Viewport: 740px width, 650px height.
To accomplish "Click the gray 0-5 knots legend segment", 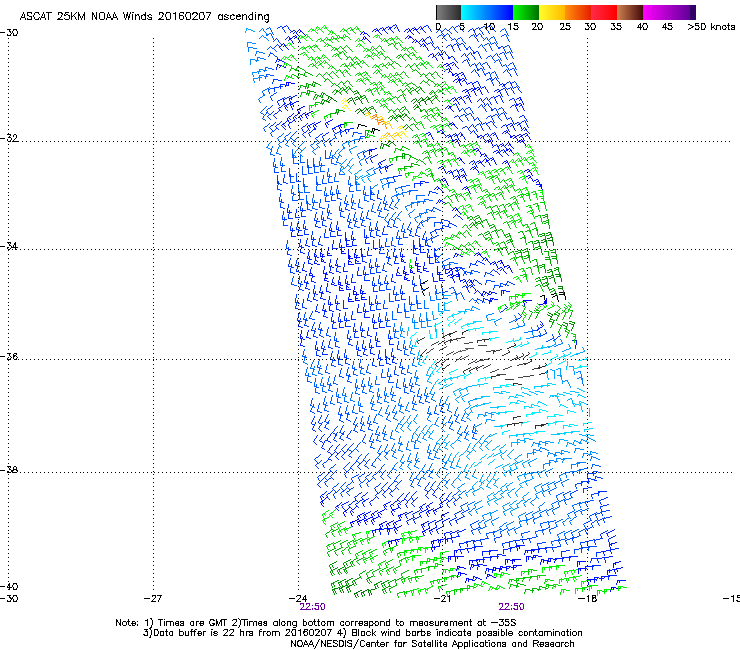I will coord(448,12).
